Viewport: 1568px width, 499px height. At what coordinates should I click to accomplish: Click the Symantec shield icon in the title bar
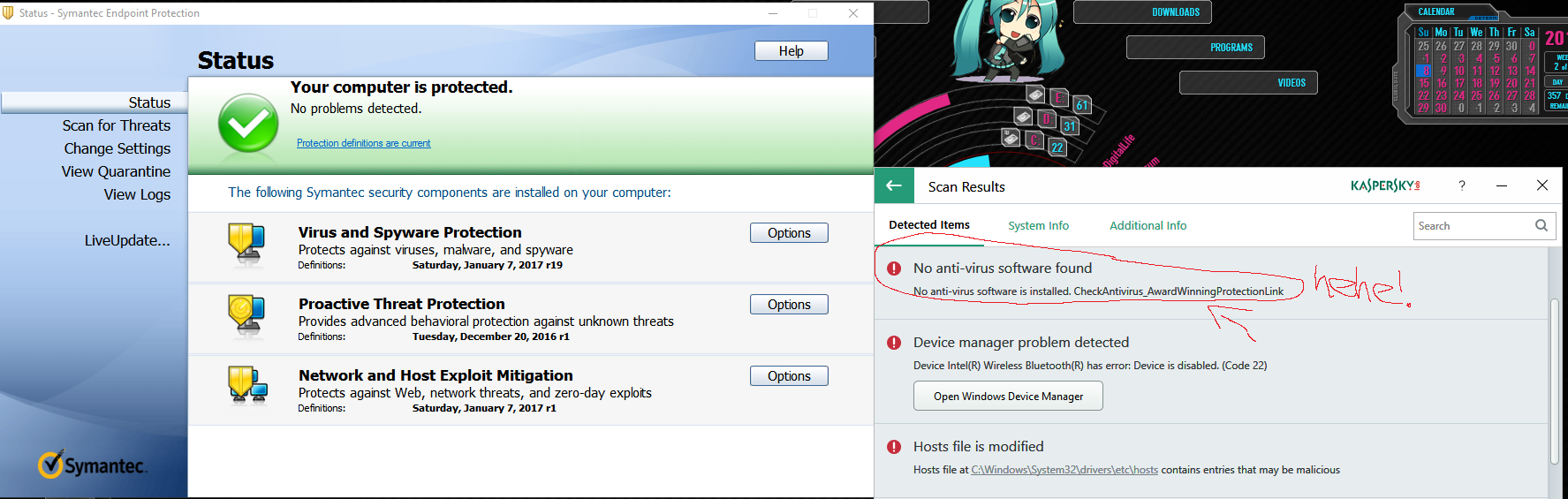click(9, 12)
